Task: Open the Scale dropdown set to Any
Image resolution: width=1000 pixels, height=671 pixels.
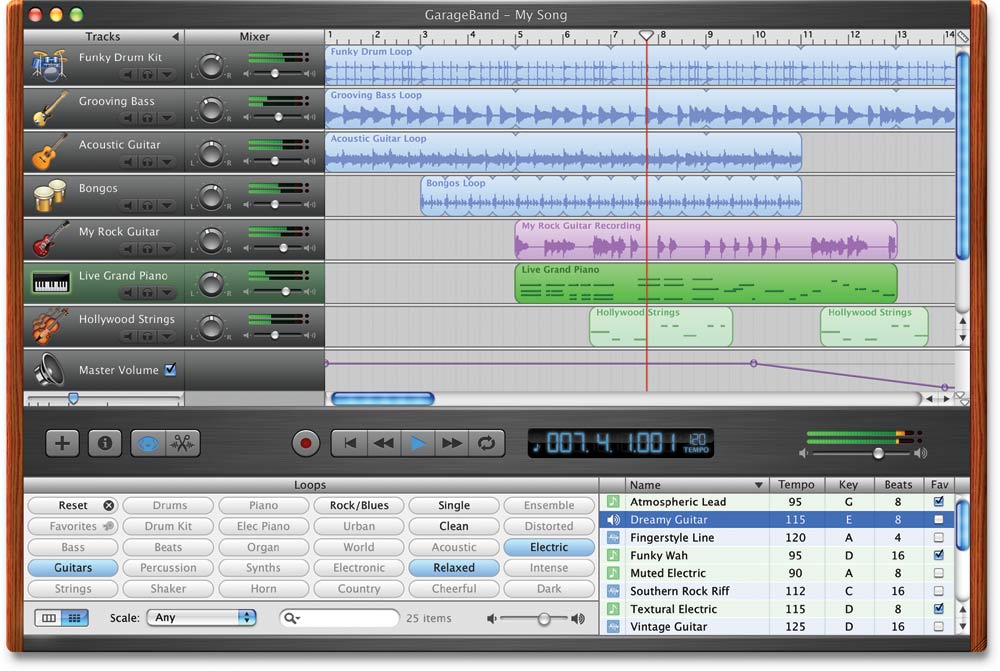Action: point(202,617)
